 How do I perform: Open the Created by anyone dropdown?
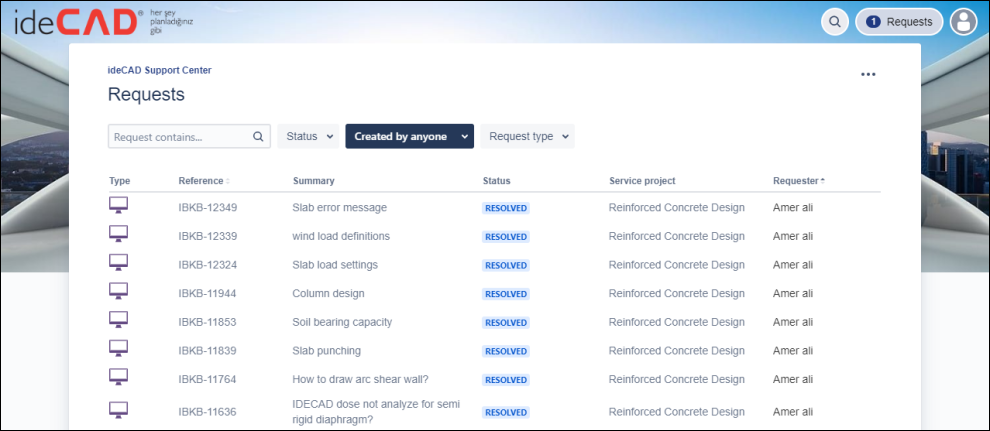click(409, 137)
